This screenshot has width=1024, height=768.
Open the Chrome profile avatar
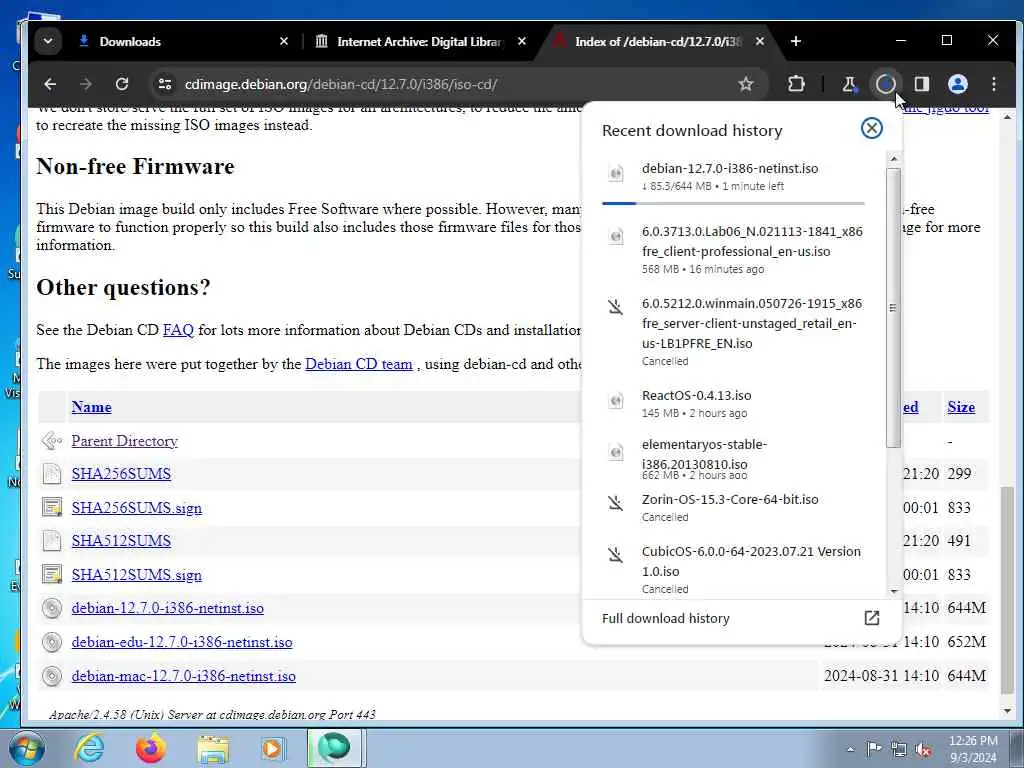point(957,84)
